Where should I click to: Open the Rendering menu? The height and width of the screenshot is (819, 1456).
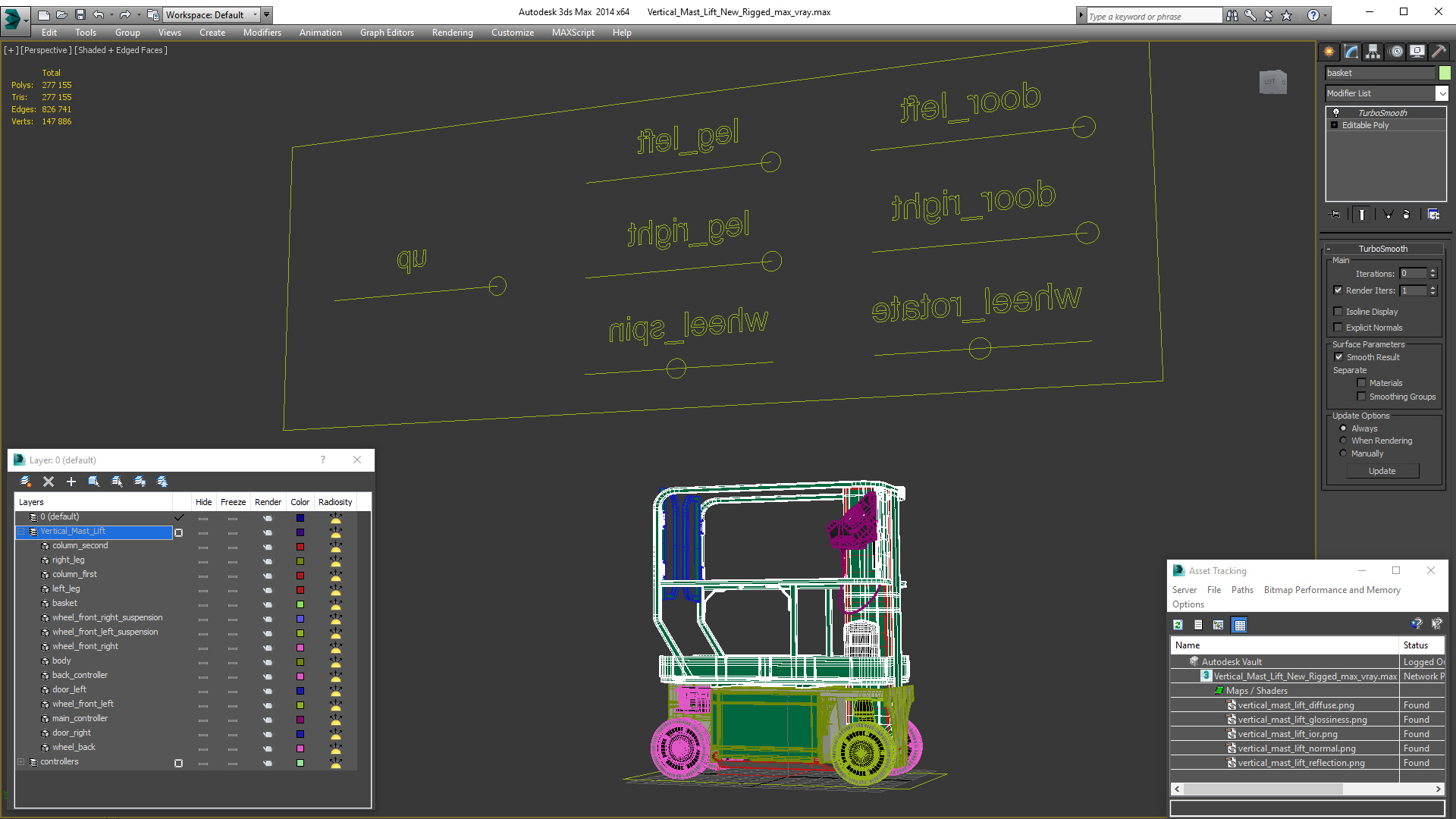(x=452, y=33)
